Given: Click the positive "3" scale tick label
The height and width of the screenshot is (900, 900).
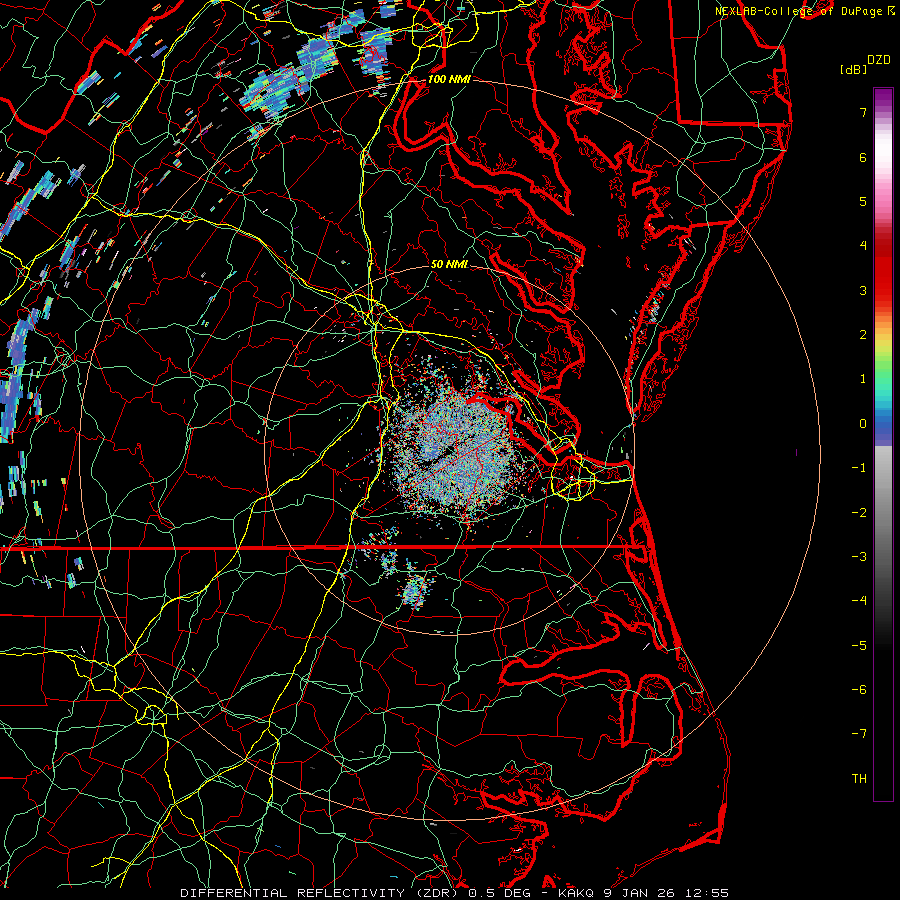Looking at the screenshot, I should pyautogui.click(x=863, y=290).
